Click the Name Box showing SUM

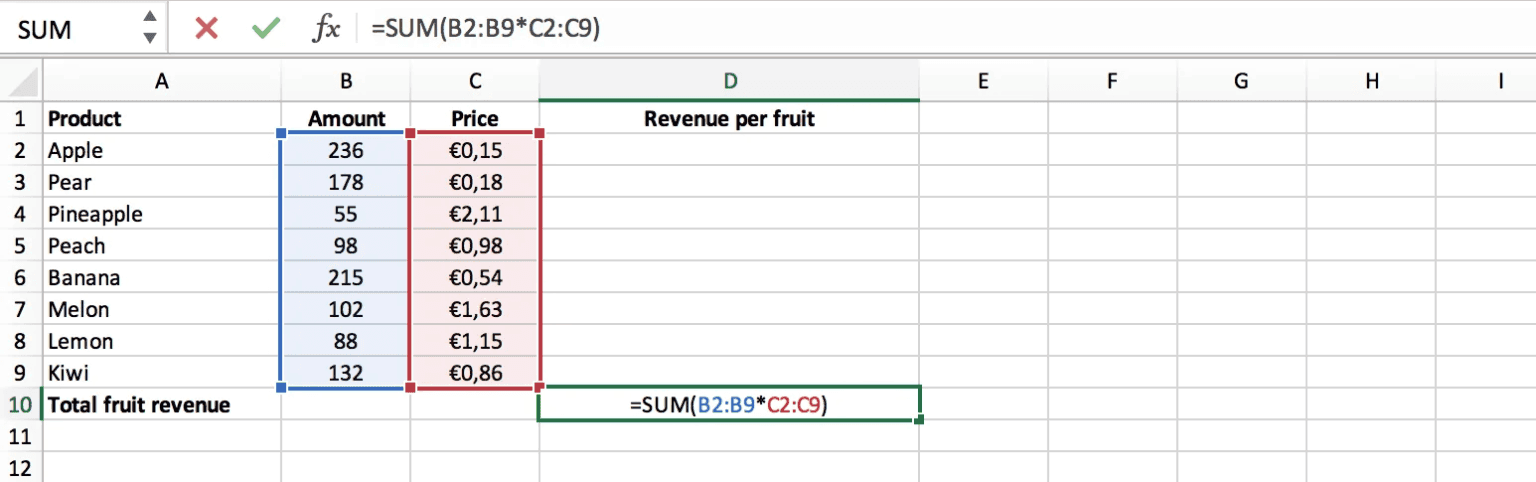(x=70, y=29)
